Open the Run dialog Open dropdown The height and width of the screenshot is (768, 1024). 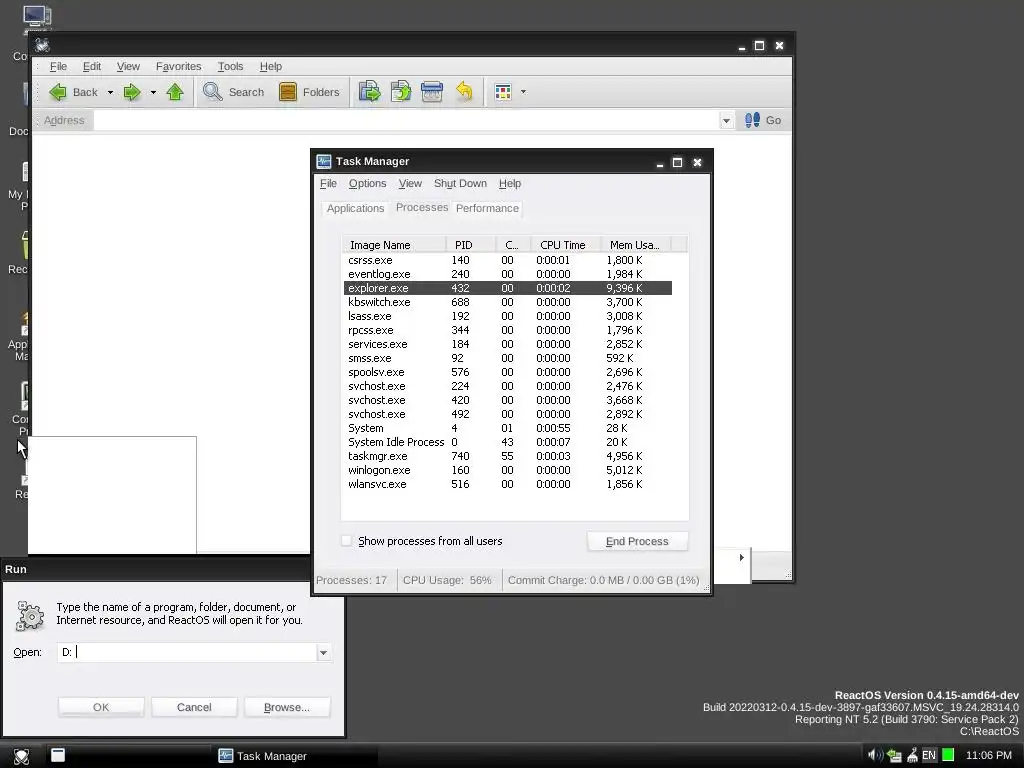[x=323, y=652]
